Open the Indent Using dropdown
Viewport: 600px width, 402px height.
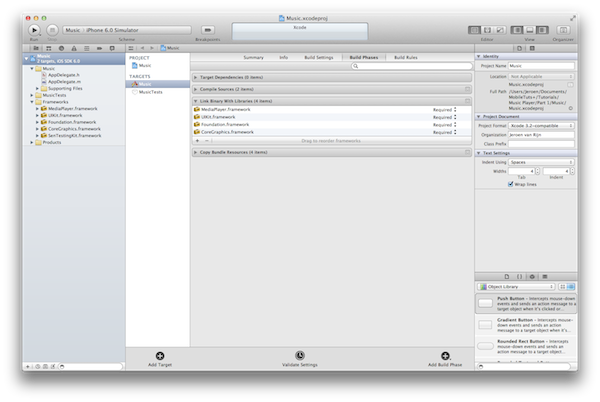point(541,163)
